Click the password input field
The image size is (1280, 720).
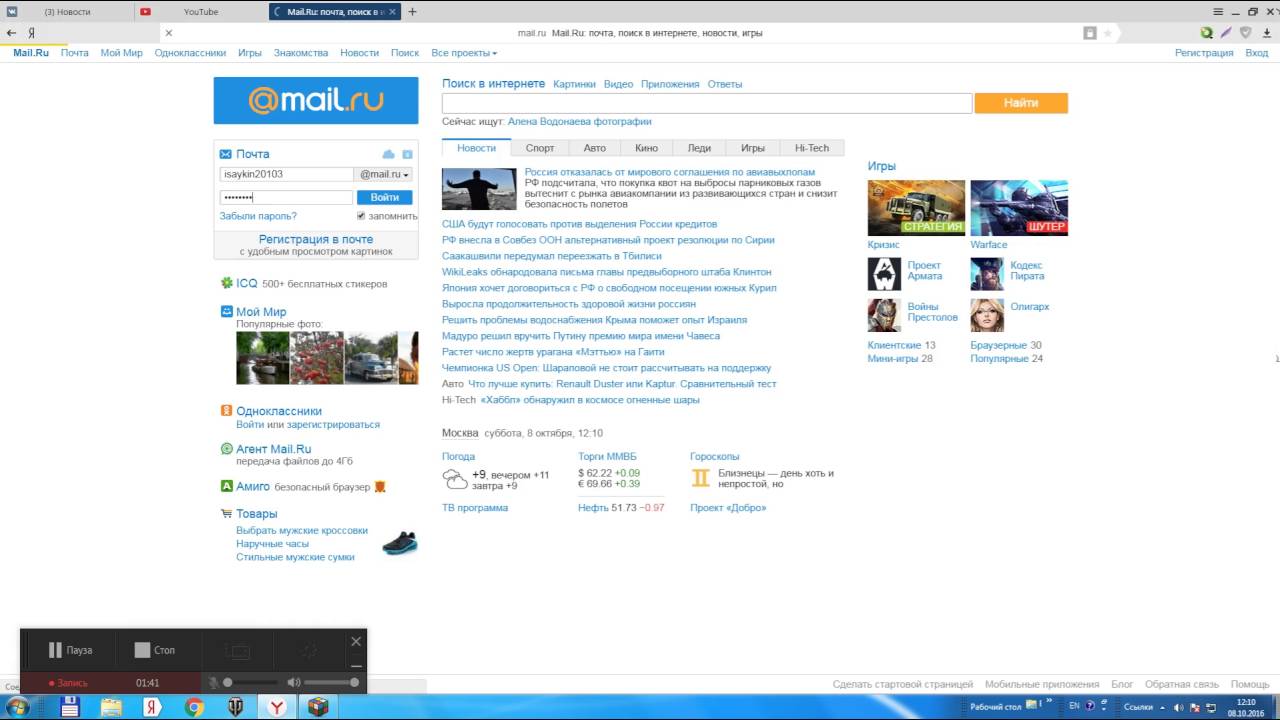[286, 197]
